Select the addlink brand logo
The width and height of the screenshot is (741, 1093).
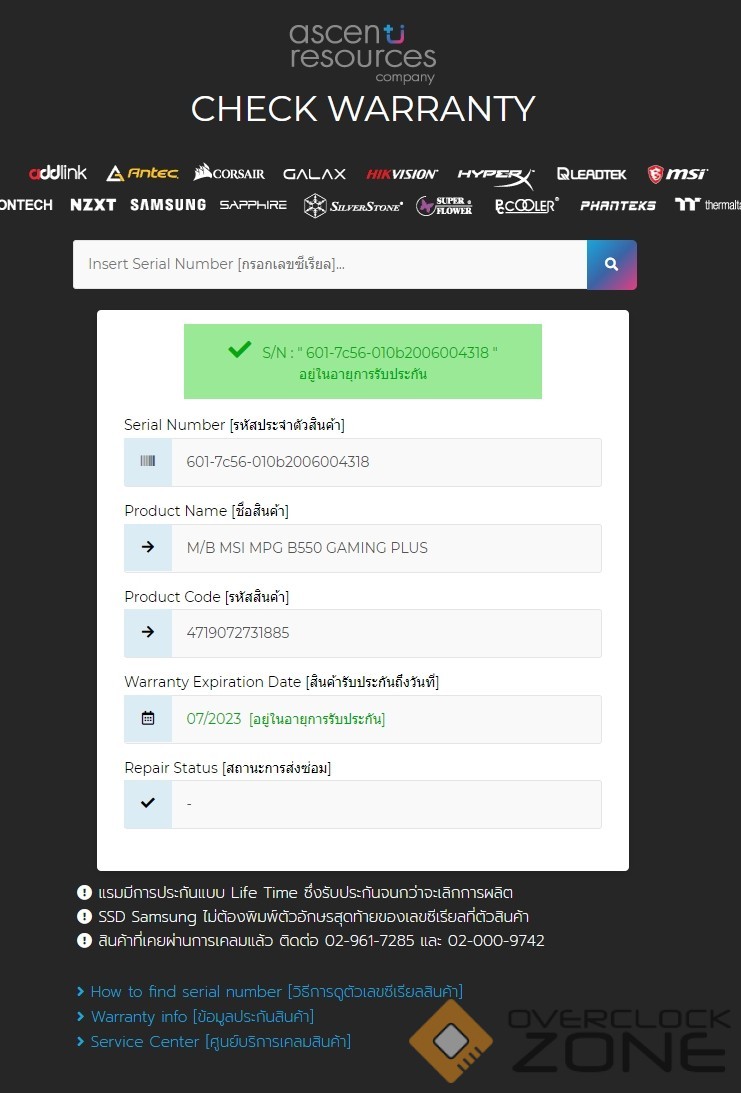[x=57, y=173]
